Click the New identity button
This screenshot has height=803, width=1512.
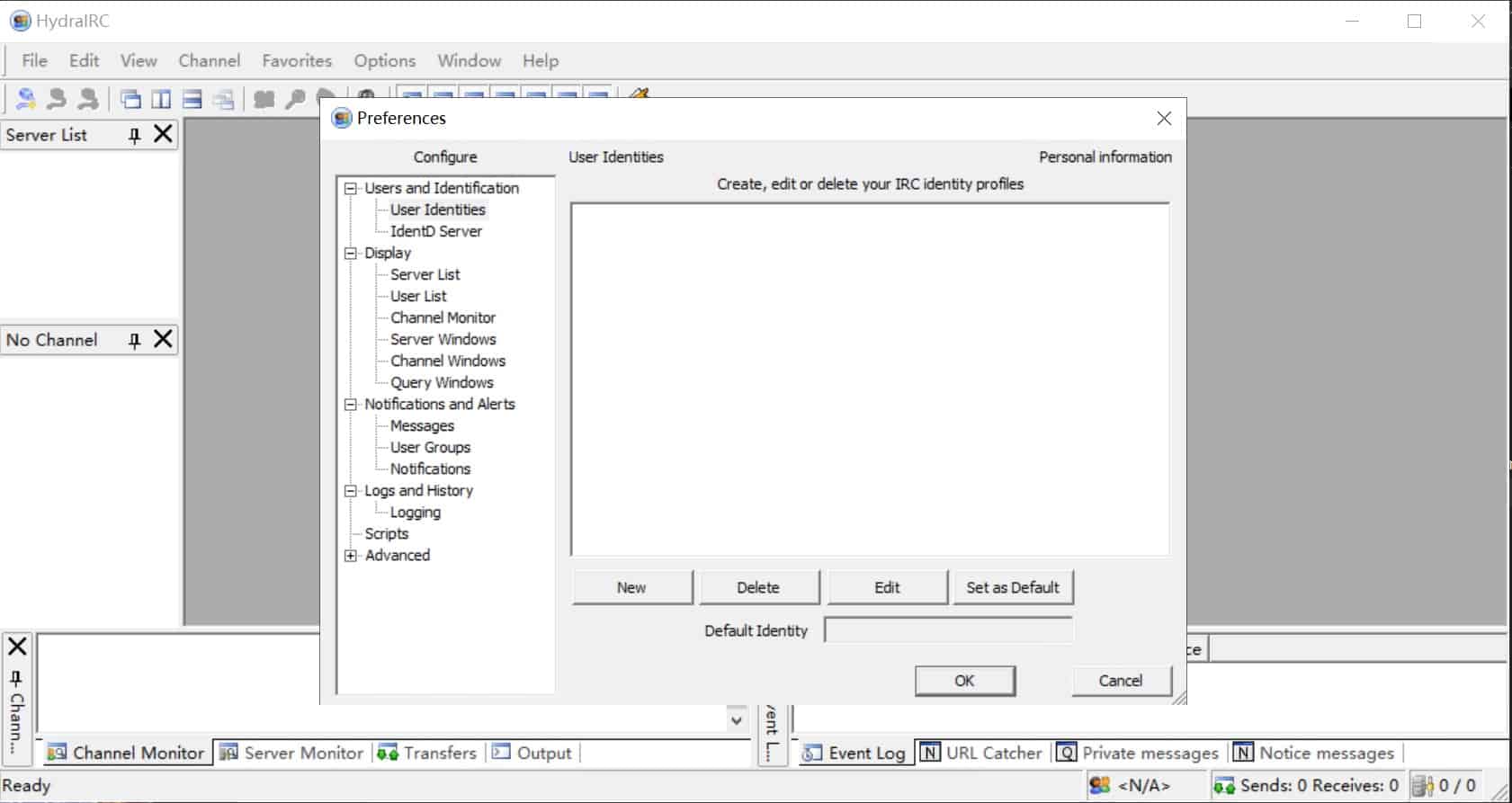click(x=631, y=587)
